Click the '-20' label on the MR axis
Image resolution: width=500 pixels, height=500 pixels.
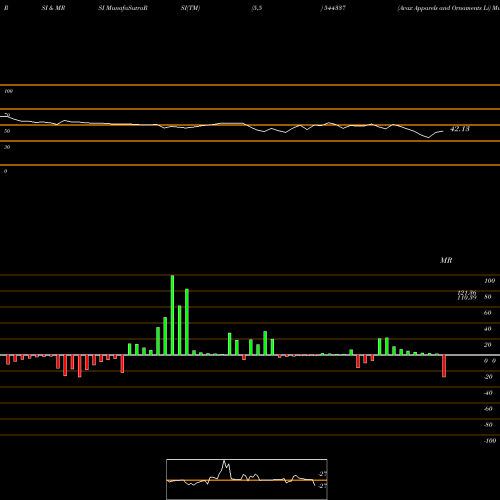(x=488, y=377)
